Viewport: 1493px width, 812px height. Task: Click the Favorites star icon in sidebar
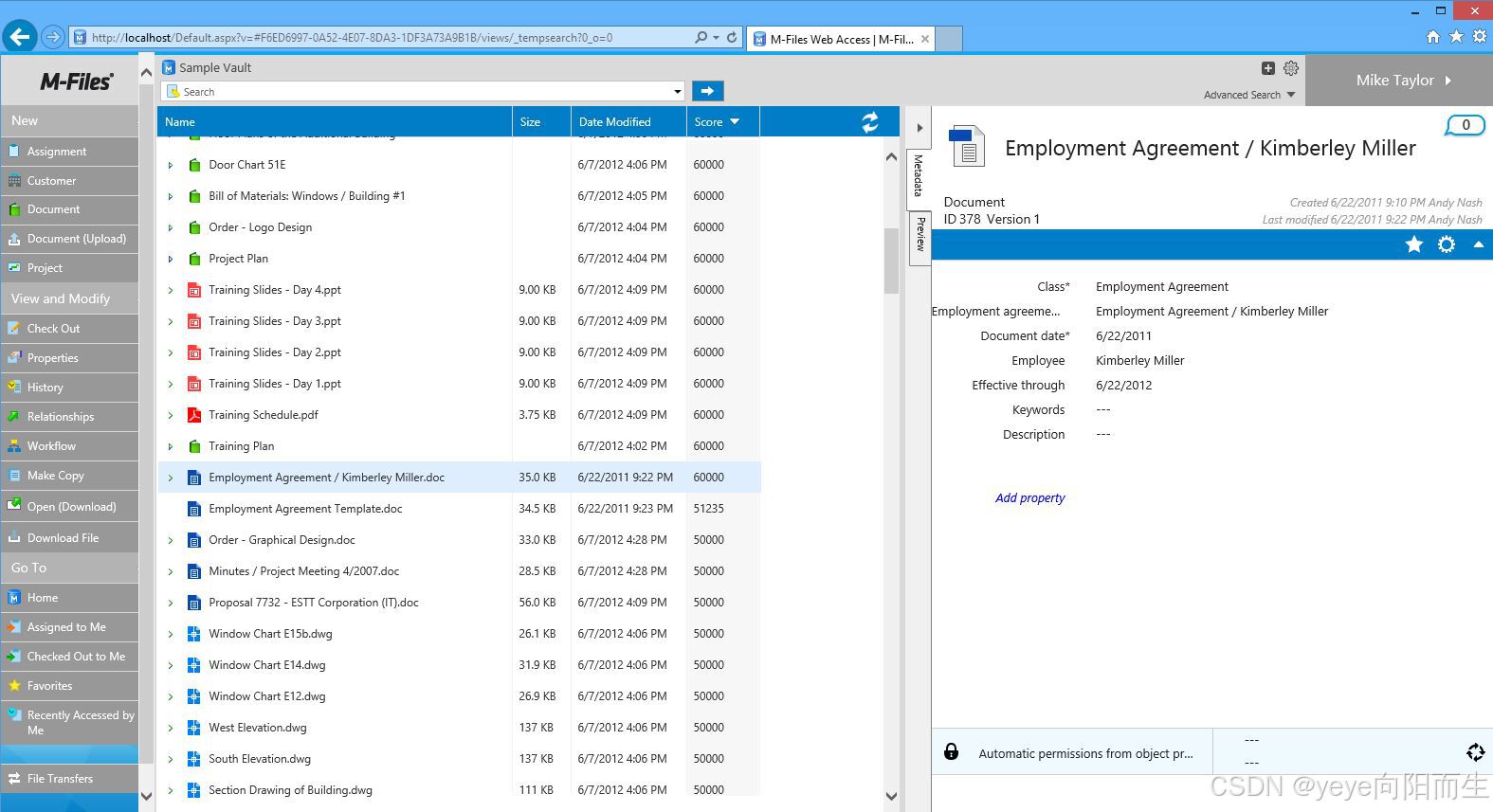tap(14, 685)
